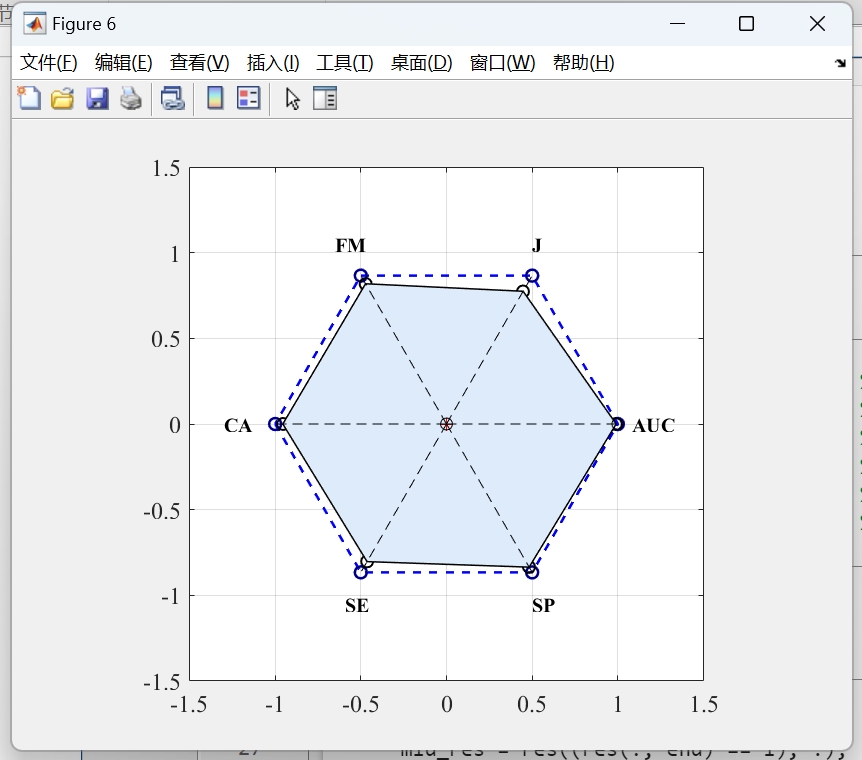Open the 编辑 menu
Screen dimensions: 862x760
point(124,62)
